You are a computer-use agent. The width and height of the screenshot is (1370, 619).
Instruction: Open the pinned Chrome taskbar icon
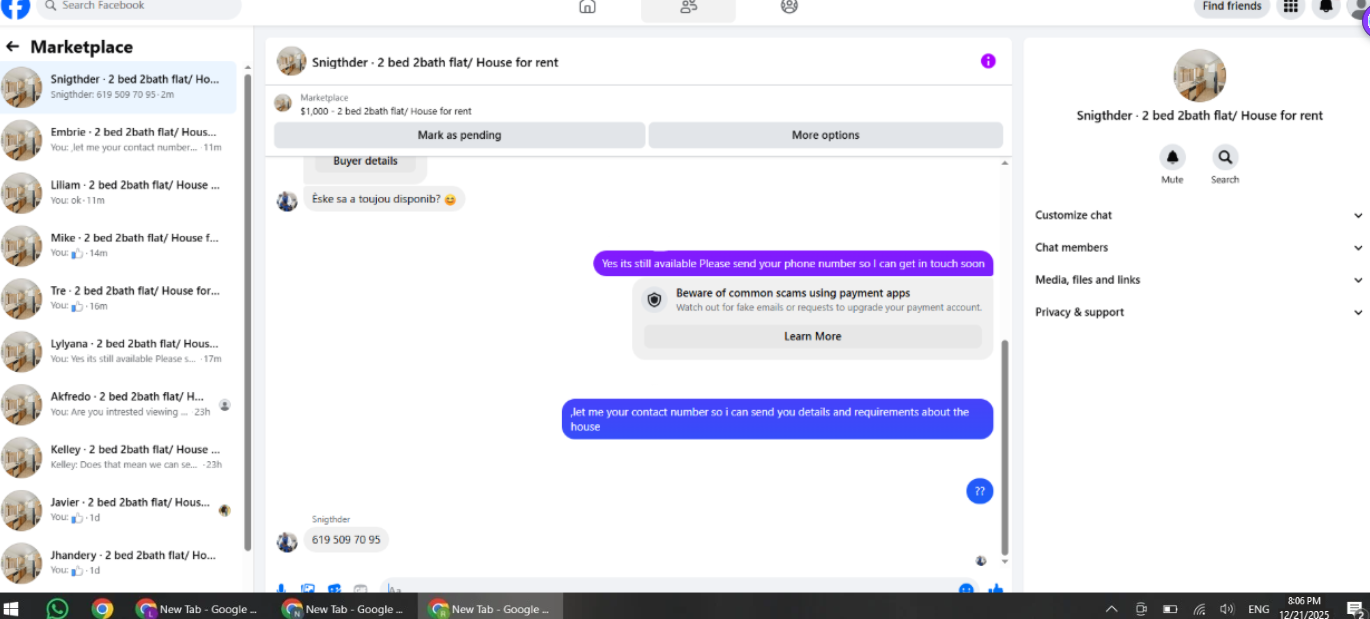tap(102, 608)
